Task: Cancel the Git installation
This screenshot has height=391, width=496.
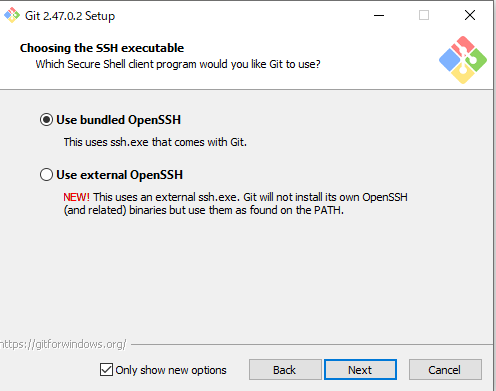Action: click(x=445, y=370)
